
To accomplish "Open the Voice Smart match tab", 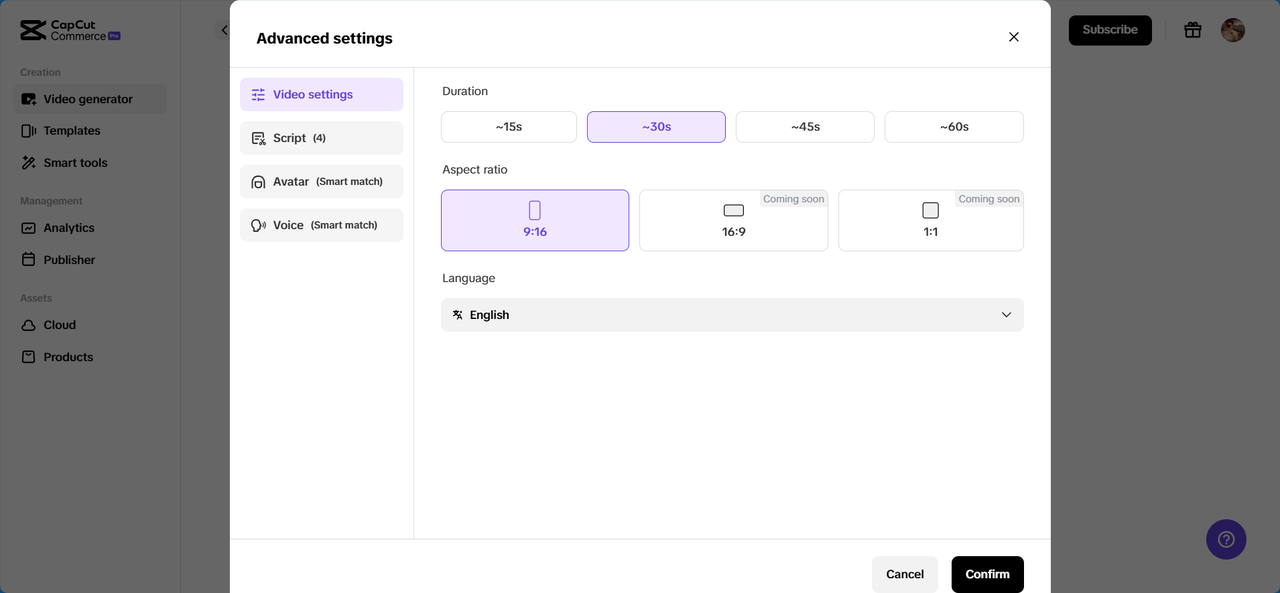I will tap(321, 225).
